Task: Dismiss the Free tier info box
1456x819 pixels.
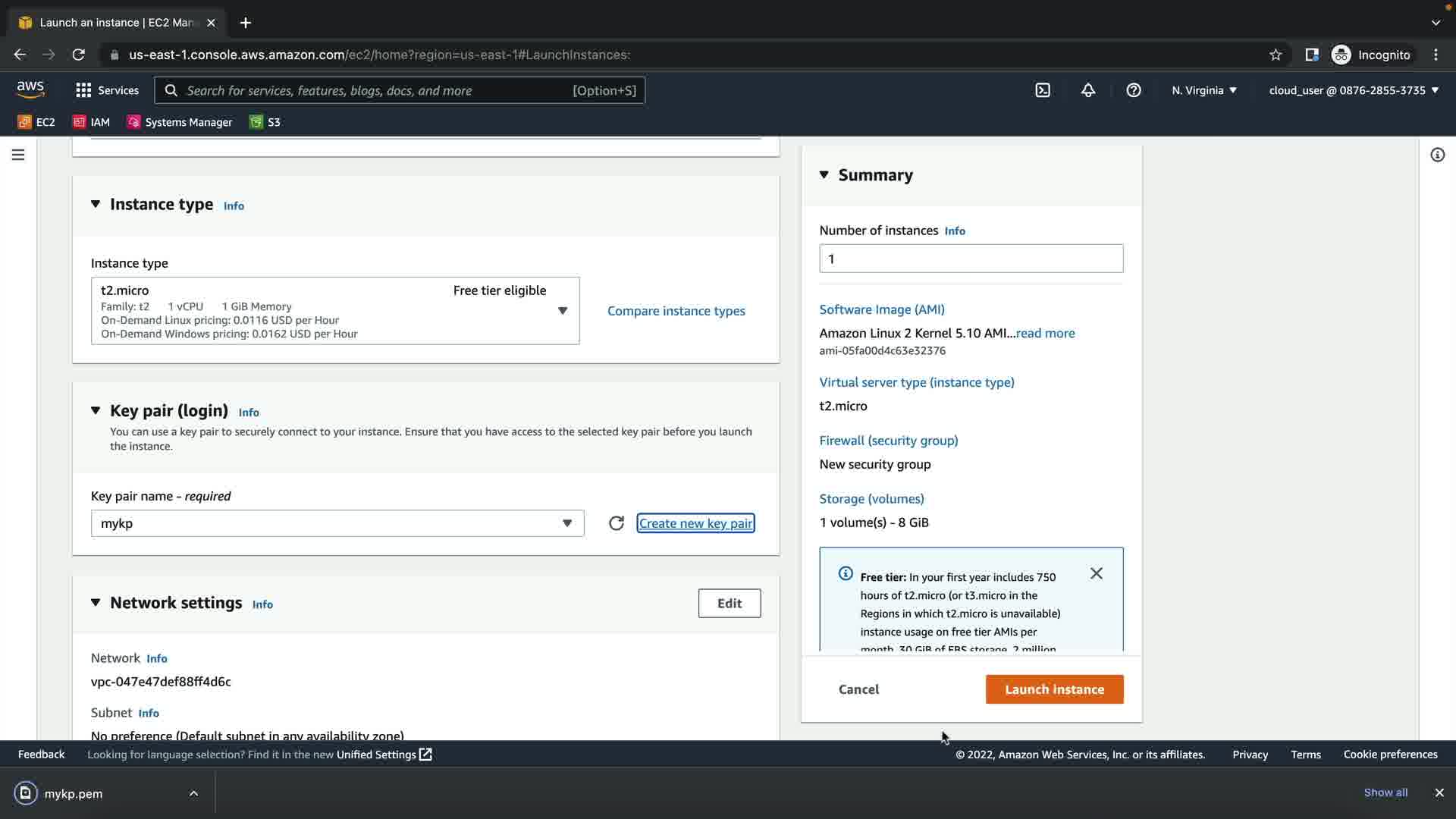Action: coord(1096,573)
